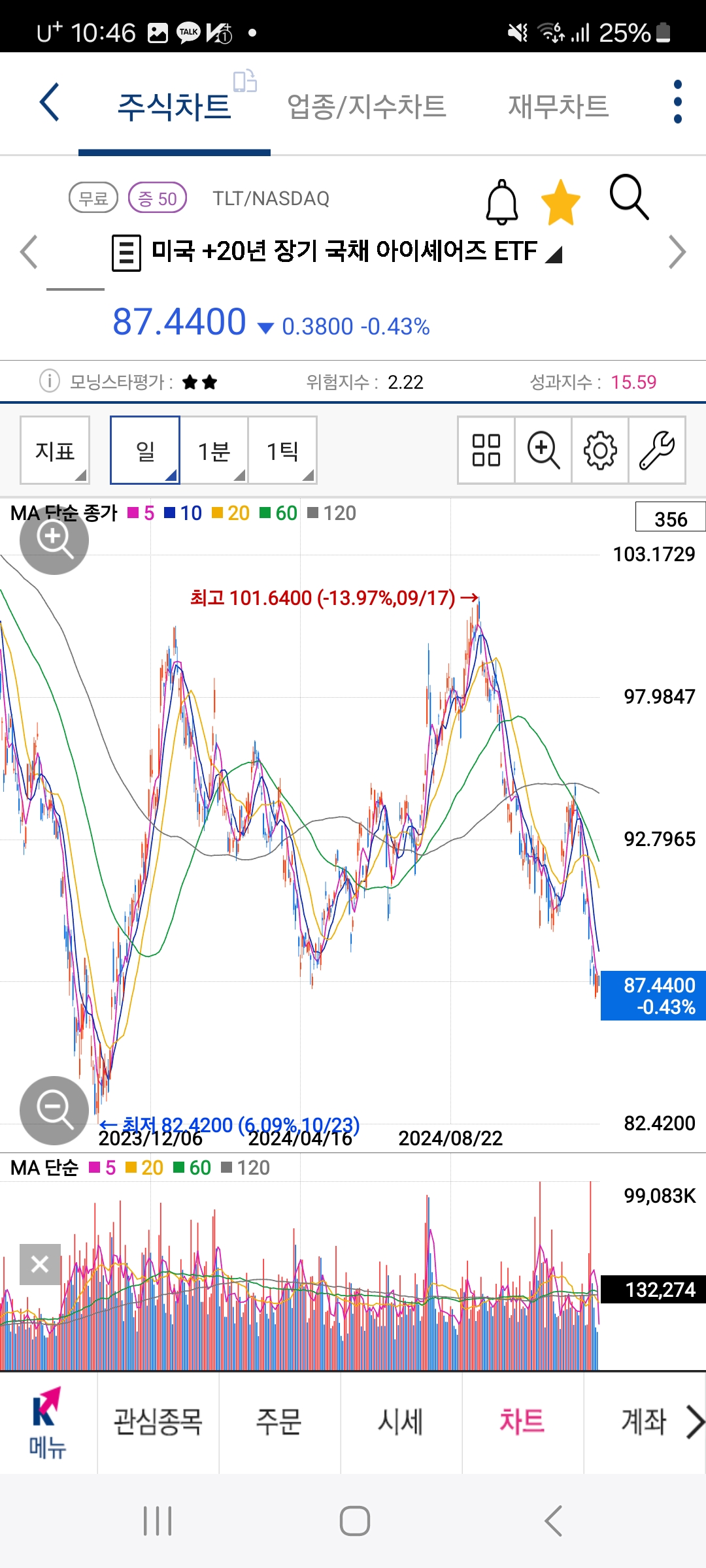This screenshot has width=706, height=1568.
Task: Open chart settings gear
Action: [x=600, y=450]
